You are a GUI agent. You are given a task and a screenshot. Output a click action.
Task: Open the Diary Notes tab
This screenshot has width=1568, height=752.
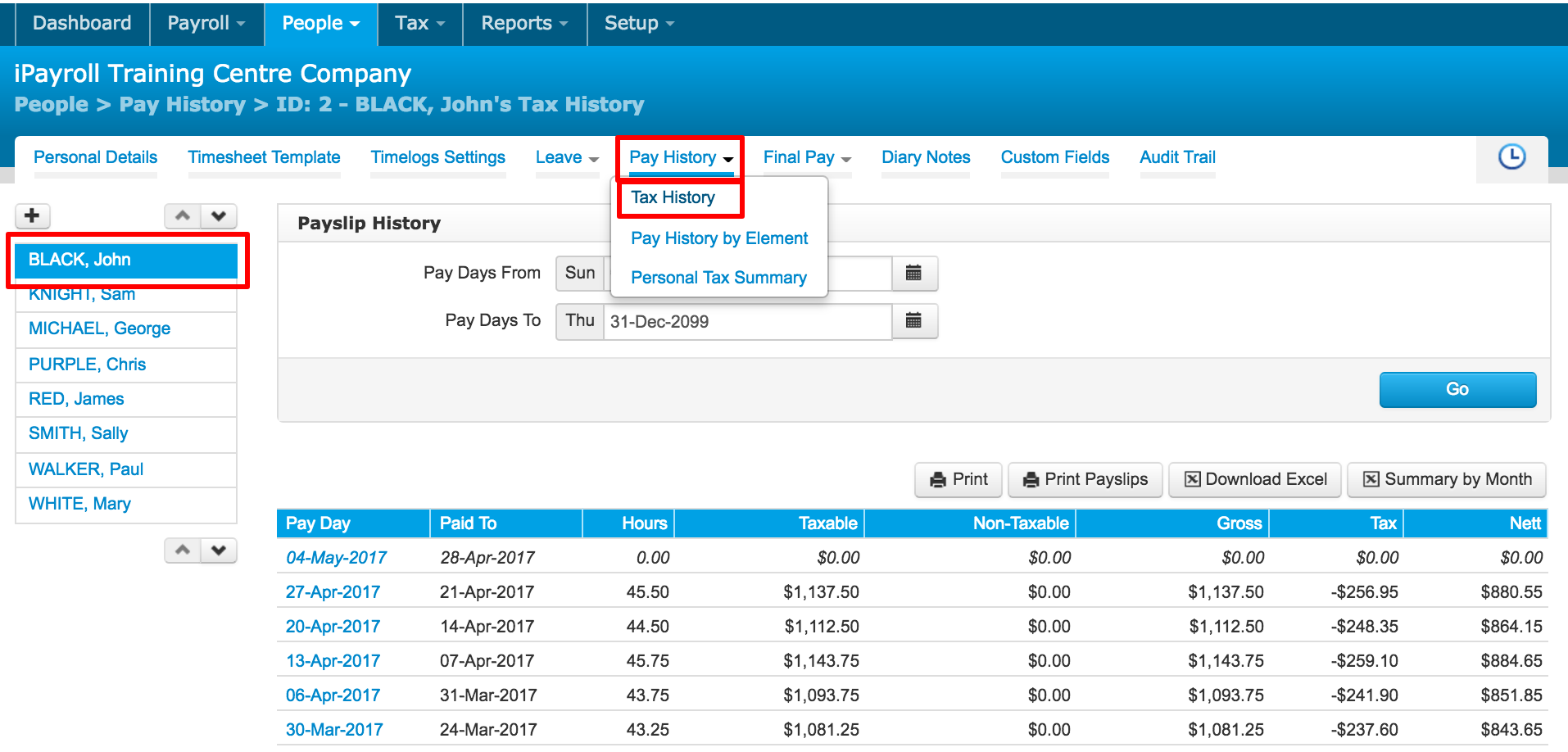(926, 157)
